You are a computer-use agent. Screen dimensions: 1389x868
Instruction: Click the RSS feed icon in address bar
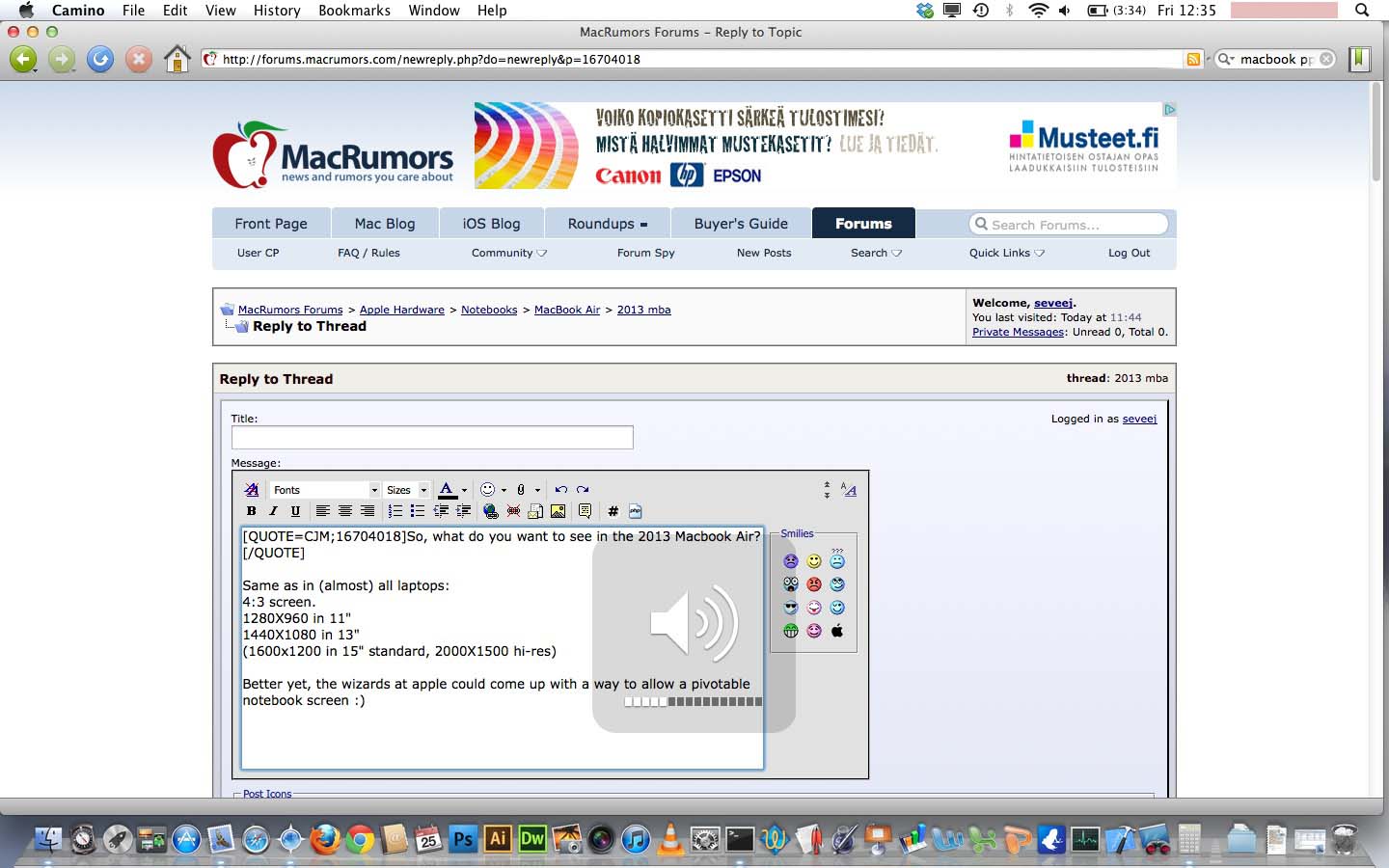click(1193, 60)
